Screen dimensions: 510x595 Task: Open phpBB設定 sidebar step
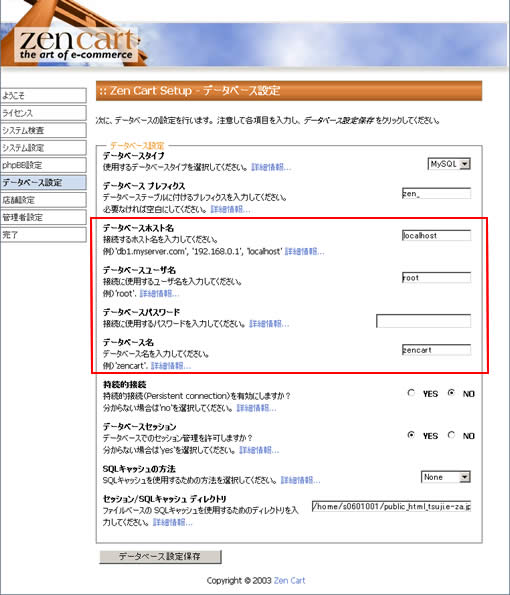43,165
